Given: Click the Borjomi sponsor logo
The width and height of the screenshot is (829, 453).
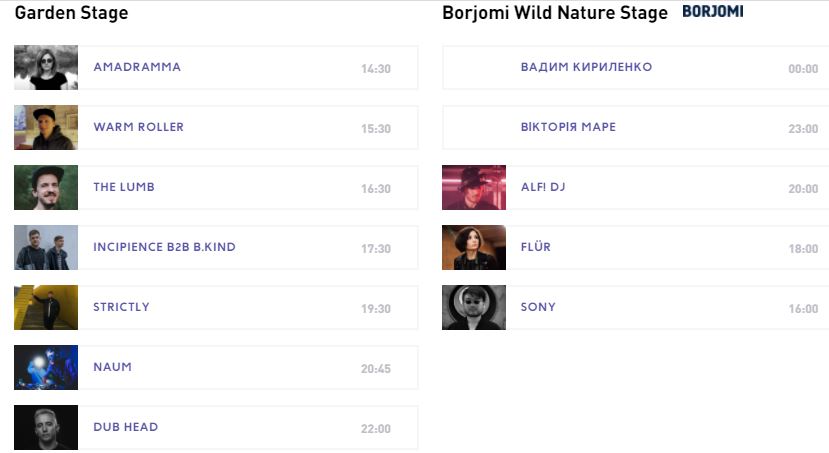Looking at the screenshot, I should tap(713, 12).
